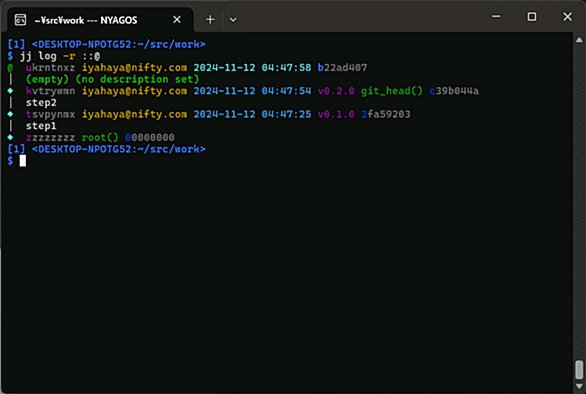Close the terminal window

point(567,16)
